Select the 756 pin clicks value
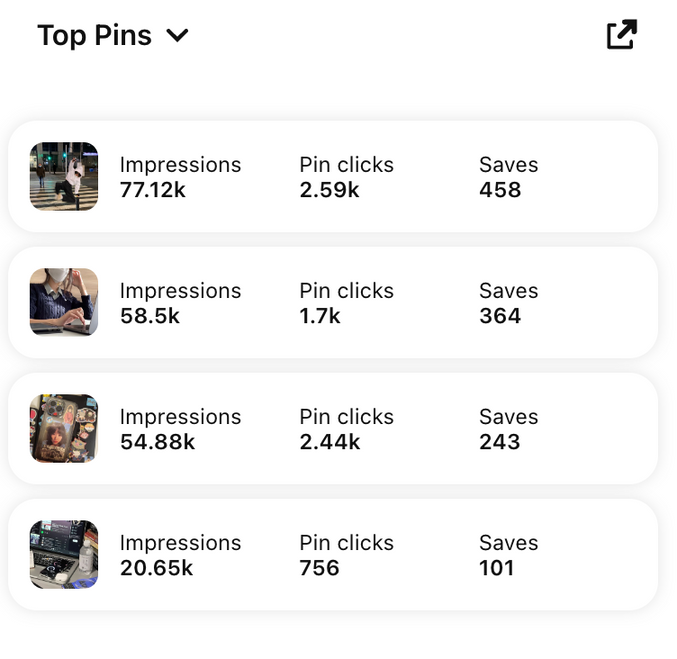Screen dimensions: 677x659 [320, 568]
